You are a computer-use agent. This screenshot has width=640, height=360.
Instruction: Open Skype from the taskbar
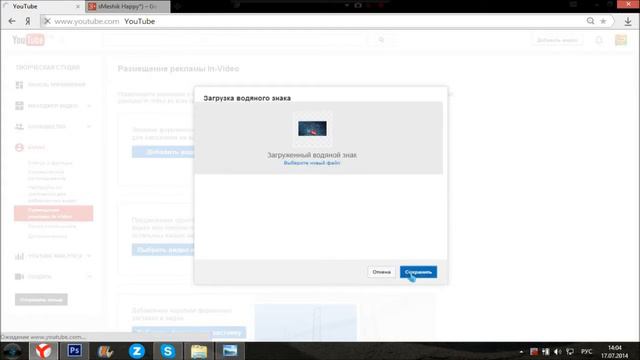[x=168, y=351]
